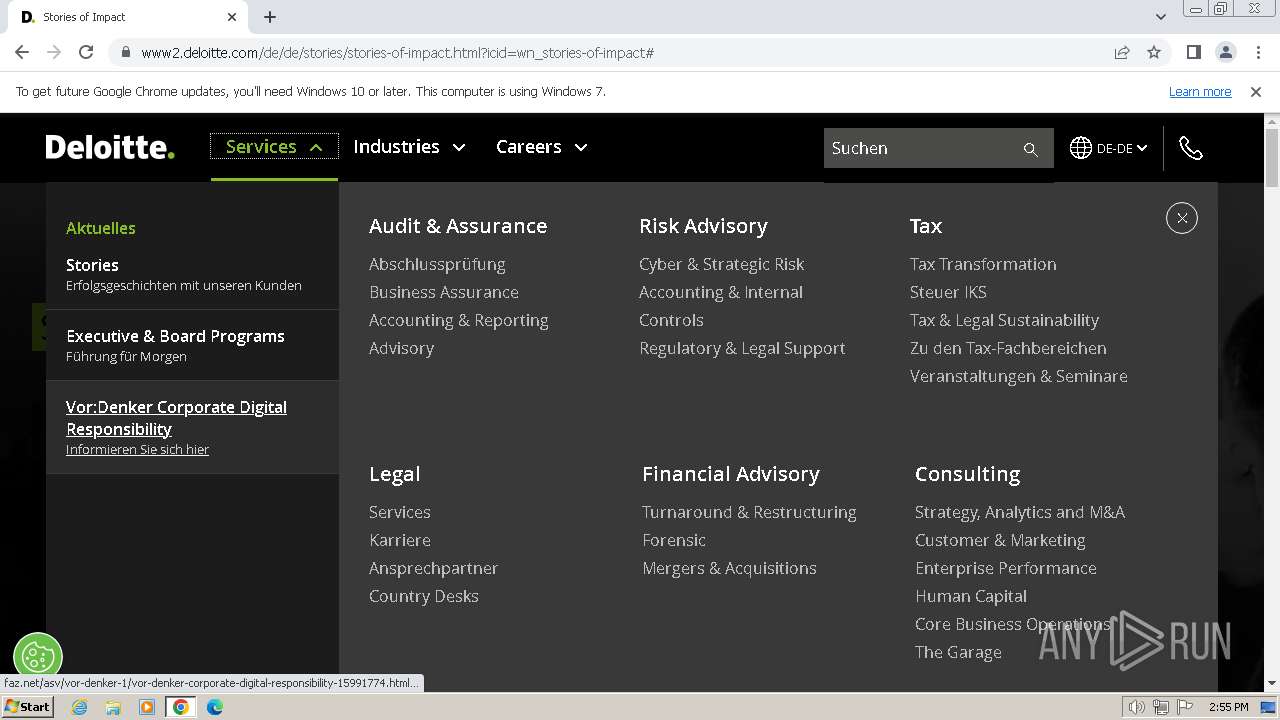1280x720 pixels.
Task: Open Chrome's three-dot menu
Action: coord(1257,52)
